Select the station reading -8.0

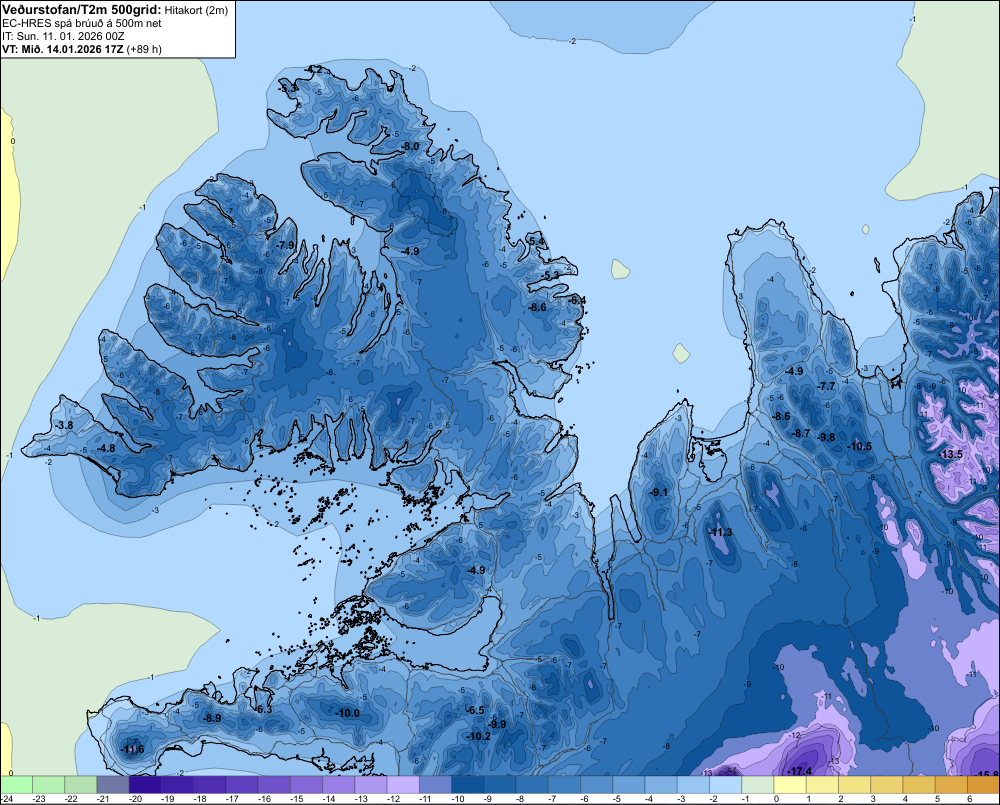coord(411,146)
